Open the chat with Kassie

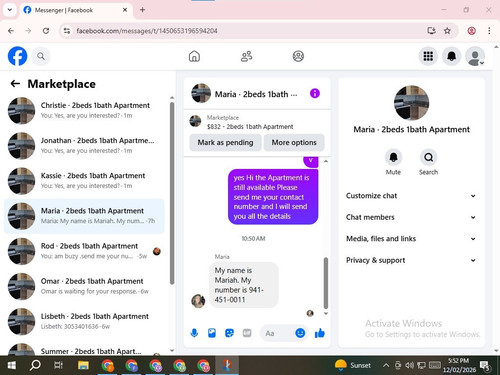(84, 181)
